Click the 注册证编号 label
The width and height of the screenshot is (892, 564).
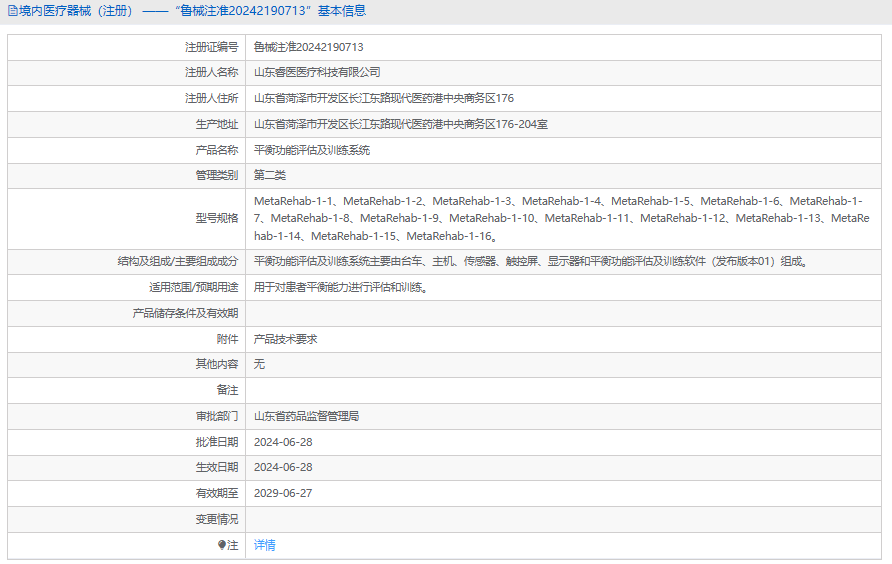211,47
